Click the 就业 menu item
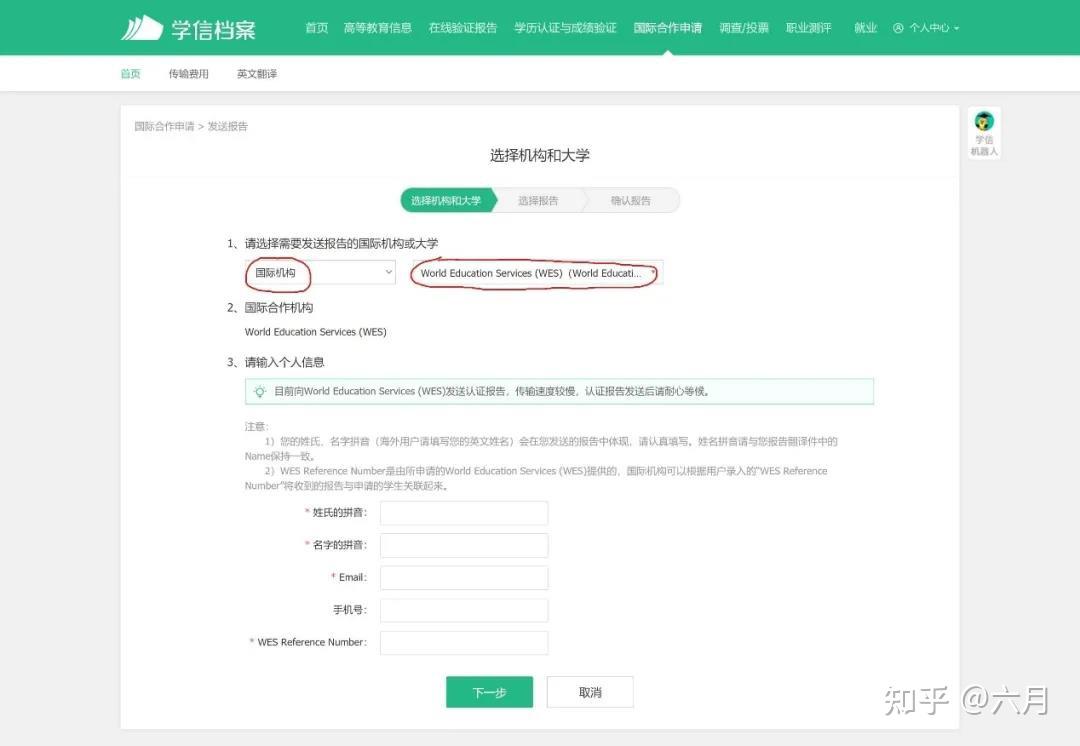 pos(866,28)
